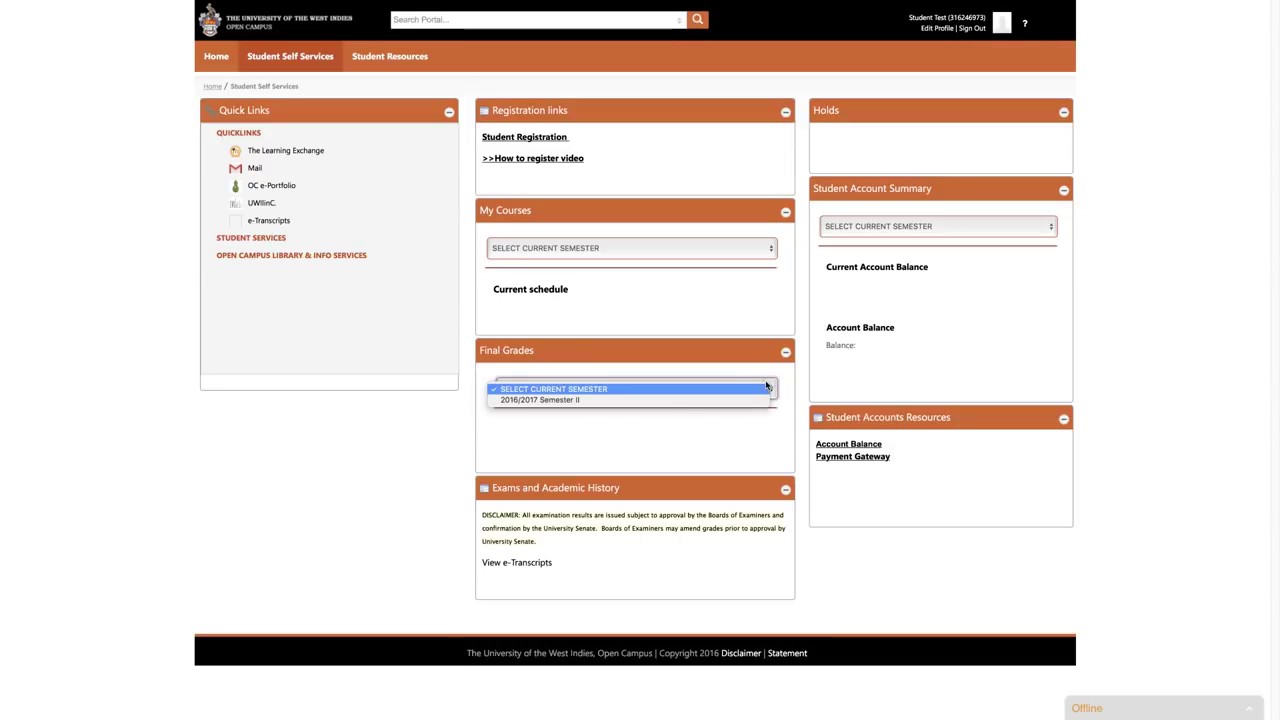Screen dimensions: 1280x720
Task: Expand Open Campus Library & Info Services
Action: pyautogui.click(x=291, y=255)
